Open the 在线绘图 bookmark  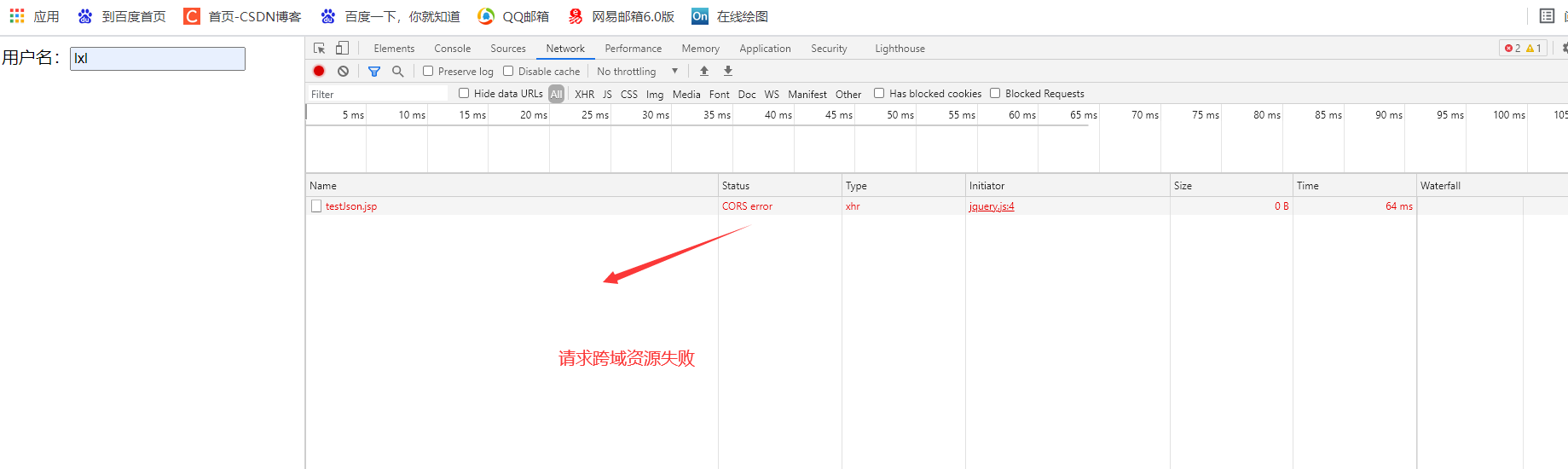pos(730,16)
